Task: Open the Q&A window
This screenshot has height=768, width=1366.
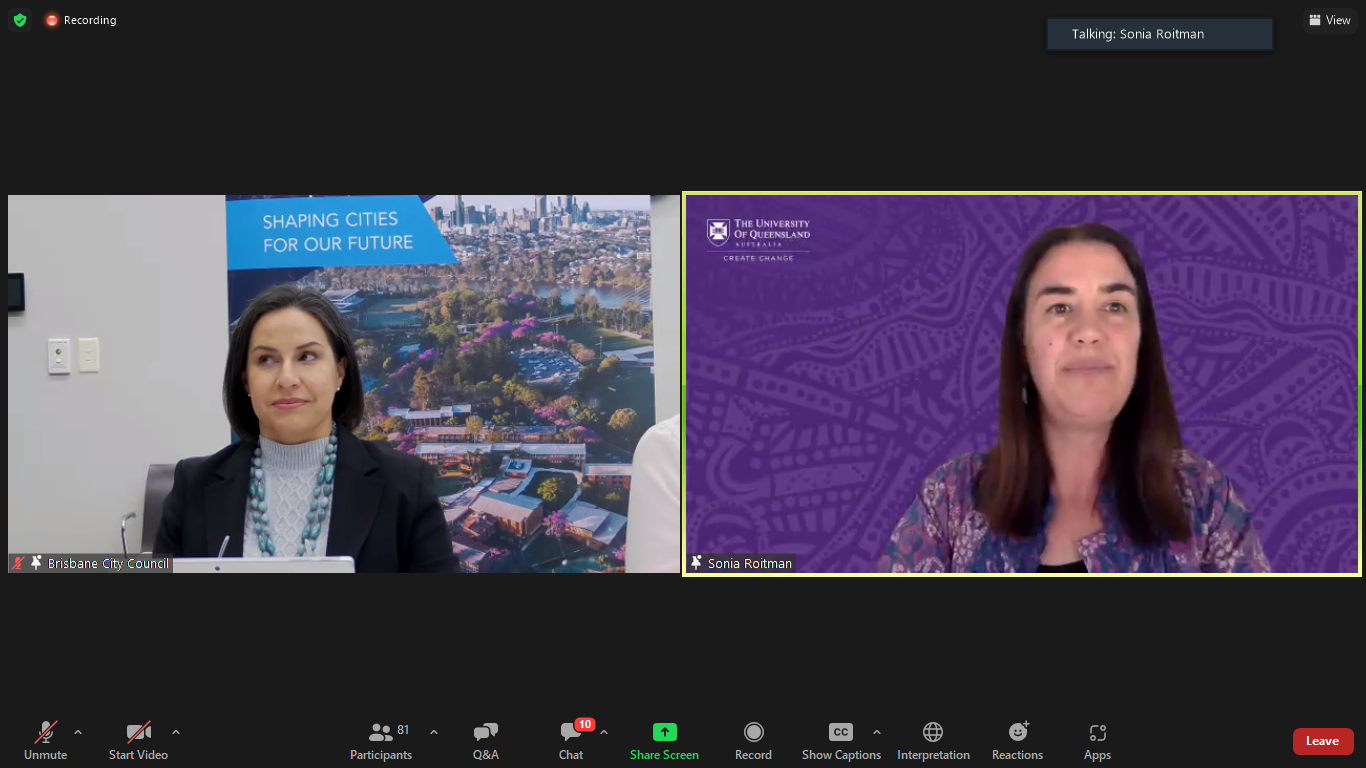Action: 486,741
